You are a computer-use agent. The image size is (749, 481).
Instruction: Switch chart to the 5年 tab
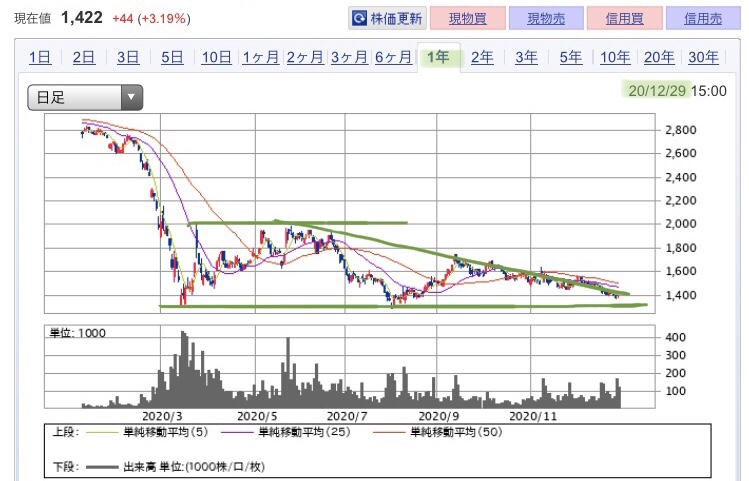coord(570,58)
